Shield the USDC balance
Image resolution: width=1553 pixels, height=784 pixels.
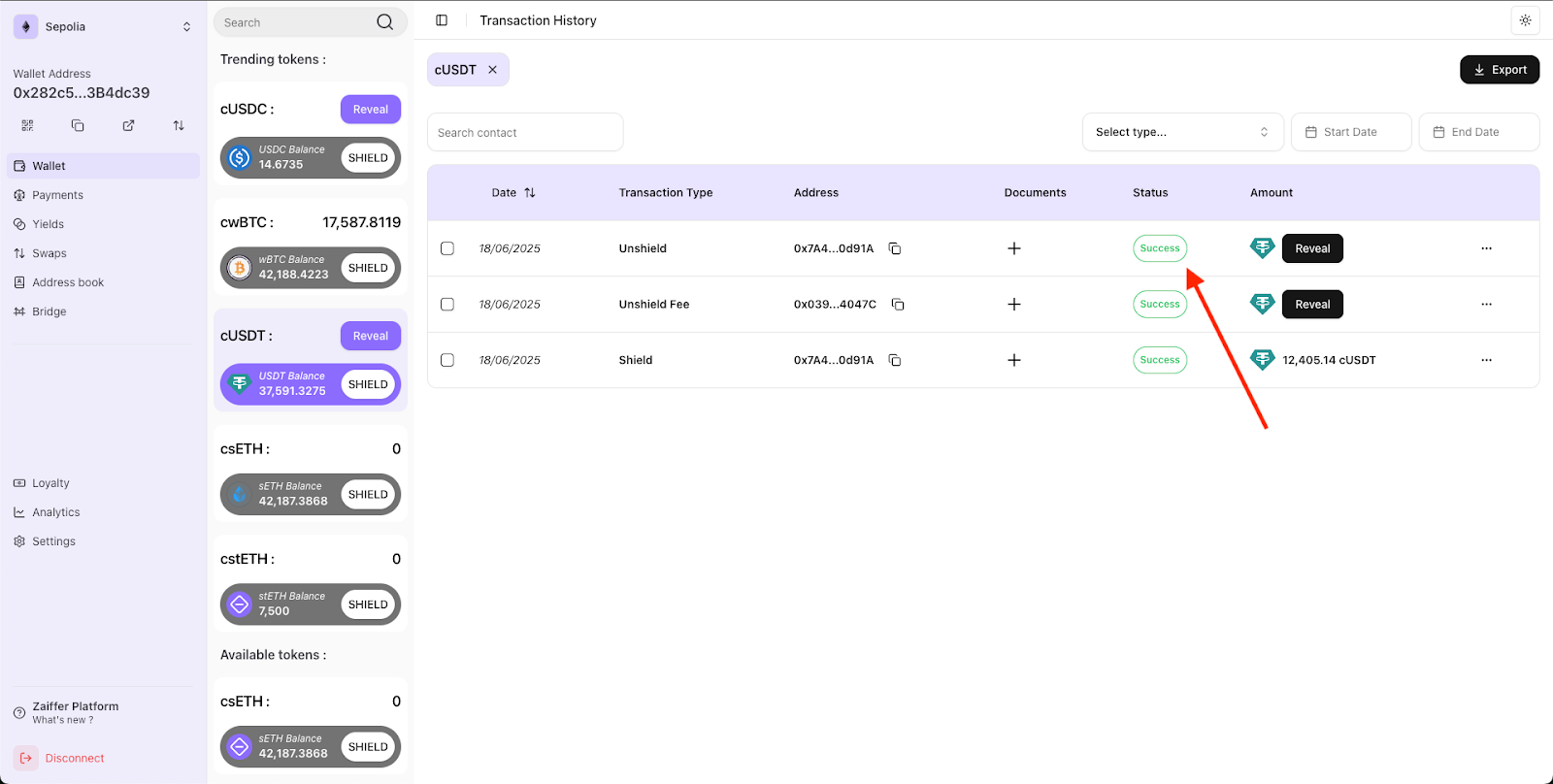368,157
